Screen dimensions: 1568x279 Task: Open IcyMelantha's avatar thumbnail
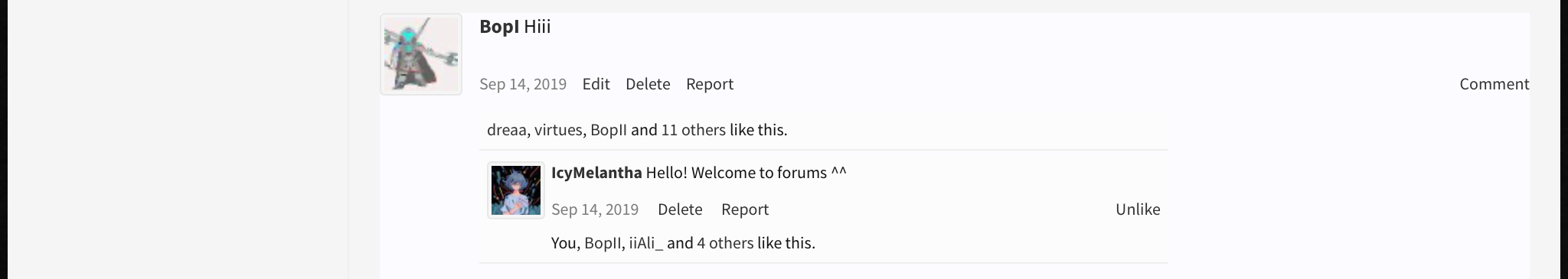pyautogui.click(x=516, y=190)
